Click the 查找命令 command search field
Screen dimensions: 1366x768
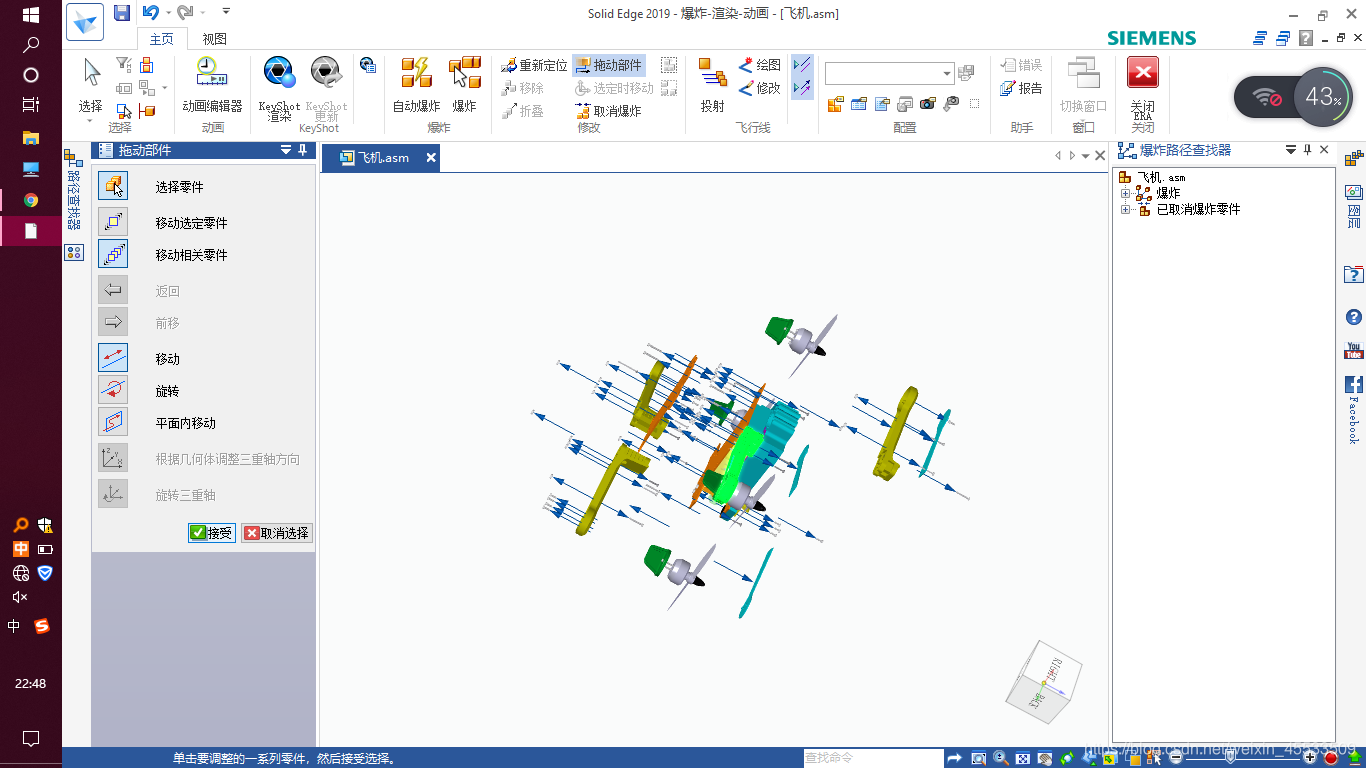point(871,758)
